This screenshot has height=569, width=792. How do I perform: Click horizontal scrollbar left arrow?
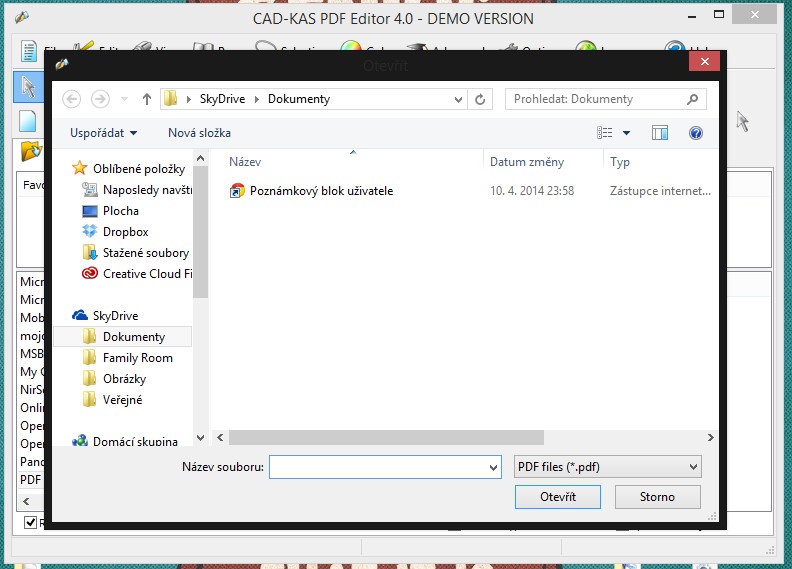pos(220,437)
